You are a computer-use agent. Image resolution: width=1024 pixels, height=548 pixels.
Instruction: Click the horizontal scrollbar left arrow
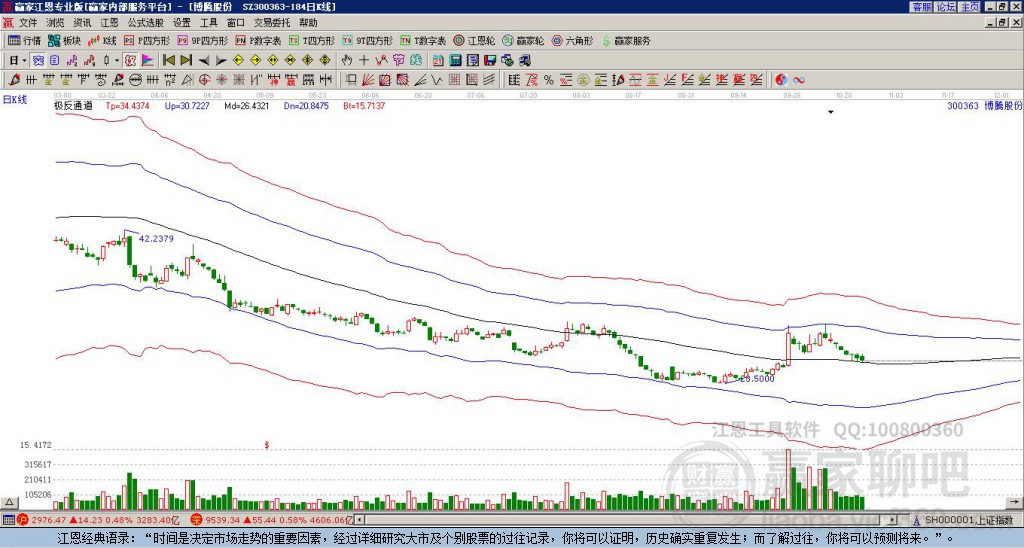click(360, 520)
